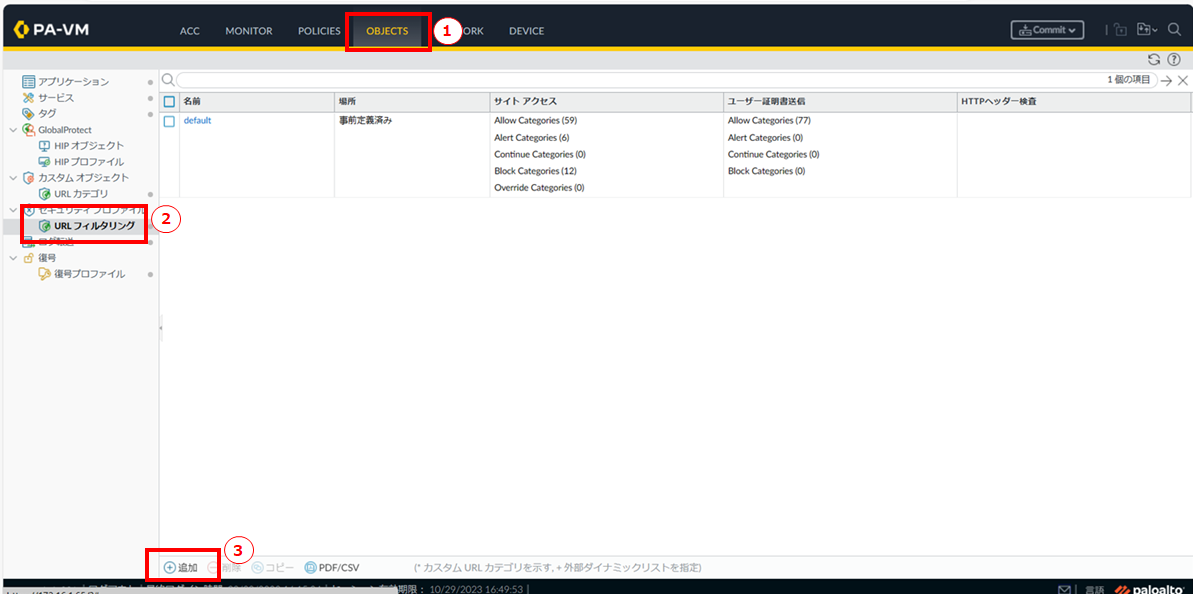
Task: Click the URL カテゴリ shield icon
Action: click(44, 193)
